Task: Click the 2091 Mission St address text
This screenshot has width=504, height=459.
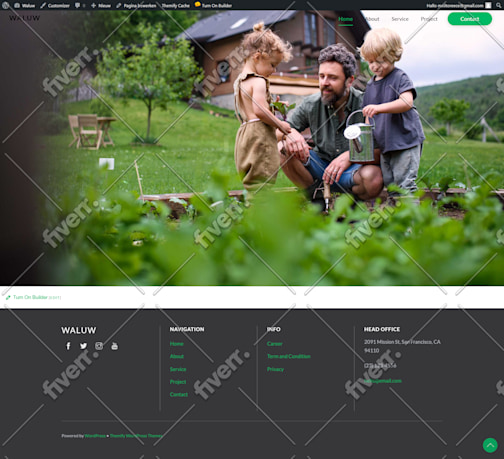Action: [402, 346]
